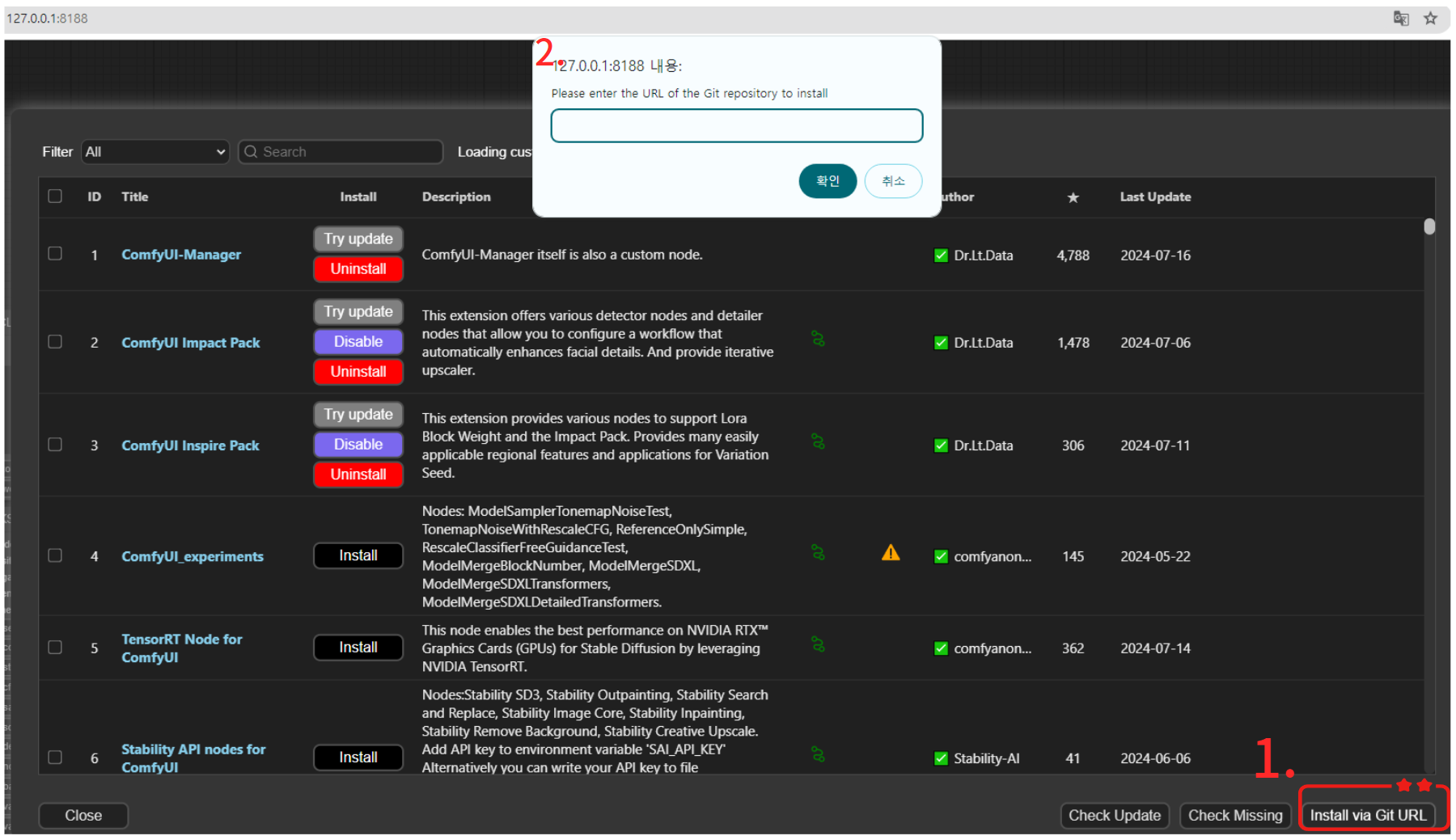Click the green git icon for TensorRT Node
This screenshot has width=1456, height=840.
[x=819, y=644]
